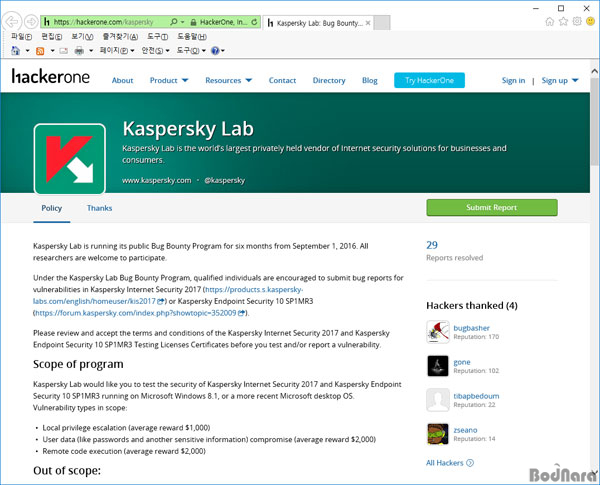
Task: Click external link icon after kis2017 URL
Action: [161, 301]
